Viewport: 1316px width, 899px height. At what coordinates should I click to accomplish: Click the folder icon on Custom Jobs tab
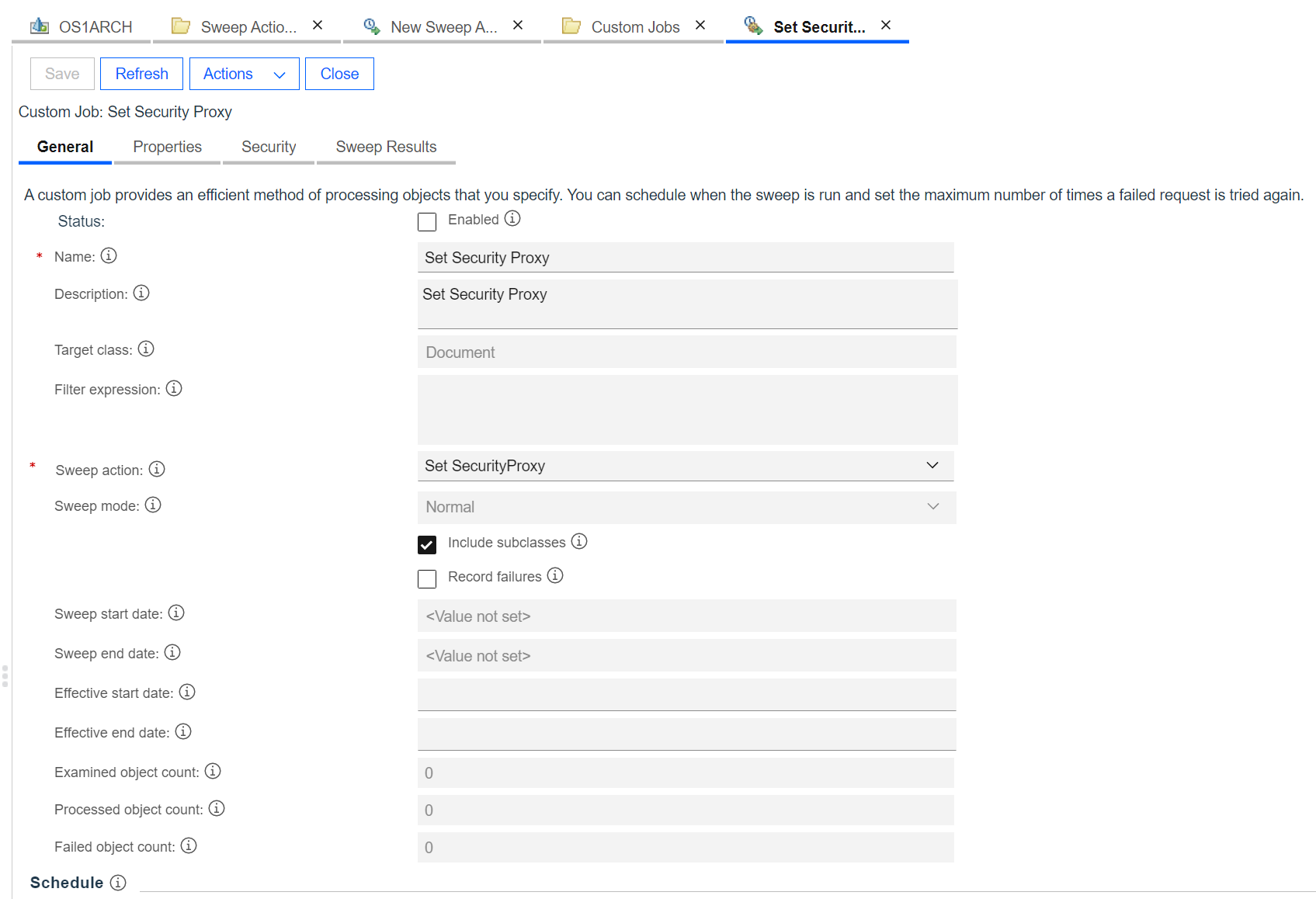pos(571,25)
